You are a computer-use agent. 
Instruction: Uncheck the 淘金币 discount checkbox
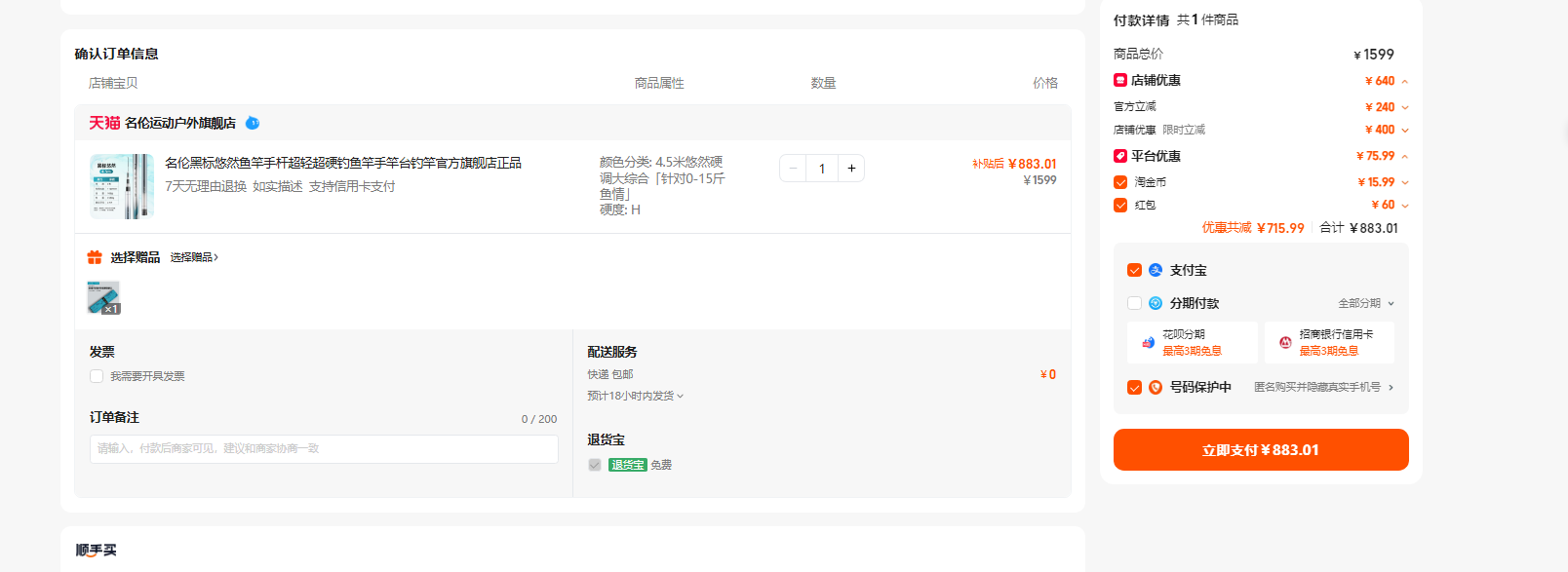click(1120, 182)
